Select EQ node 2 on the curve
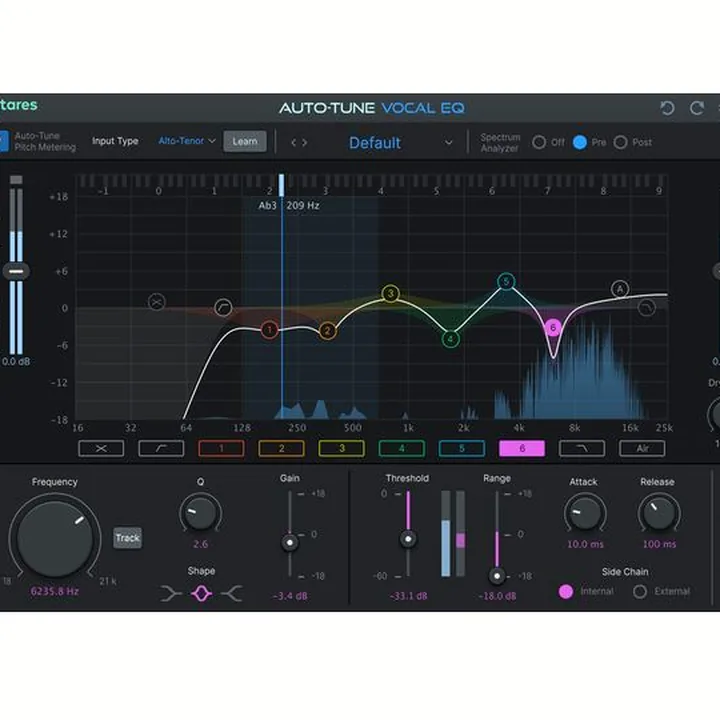Screen dimensions: 720x720 327,331
